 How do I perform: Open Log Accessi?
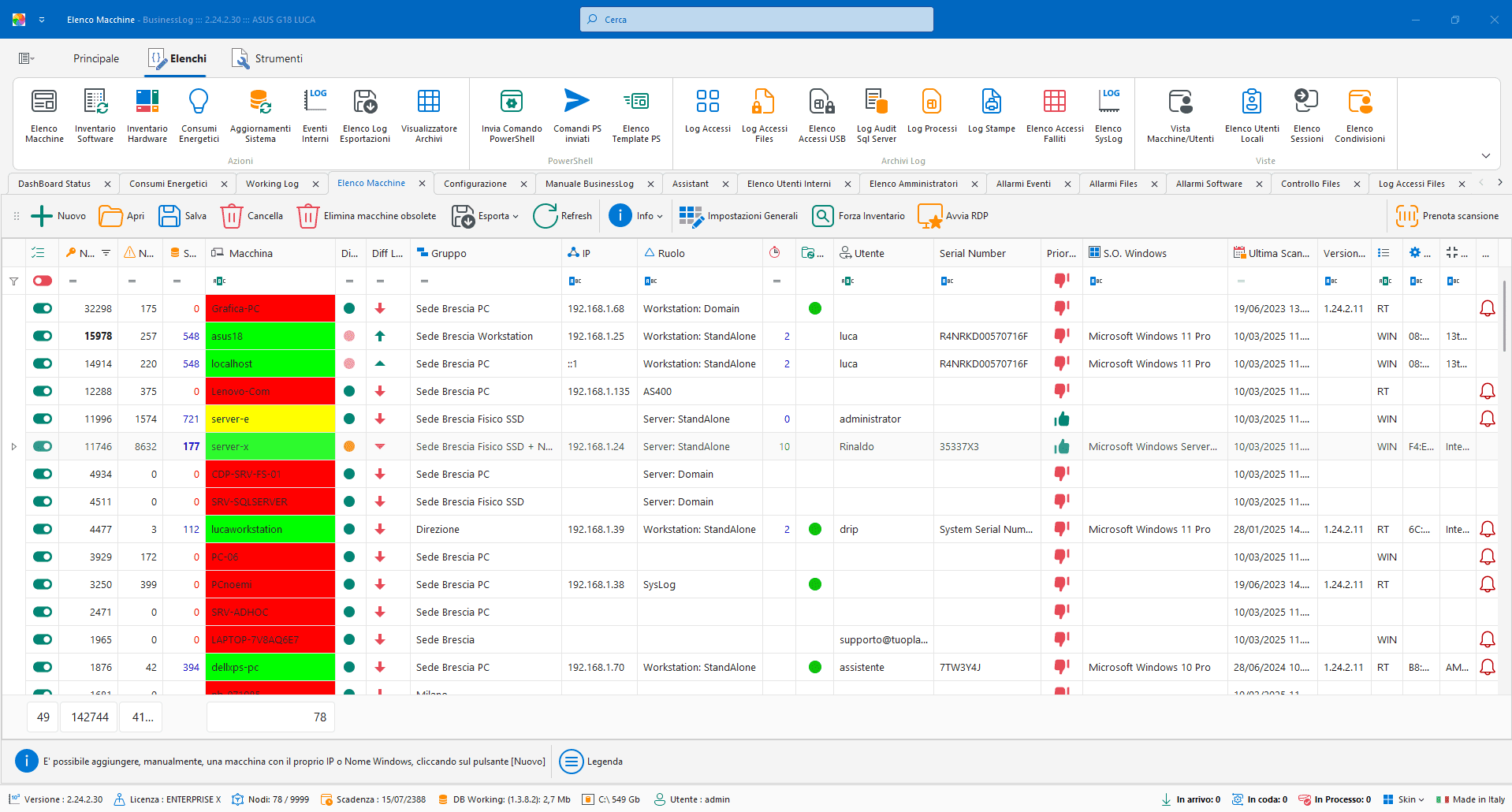pos(708,111)
